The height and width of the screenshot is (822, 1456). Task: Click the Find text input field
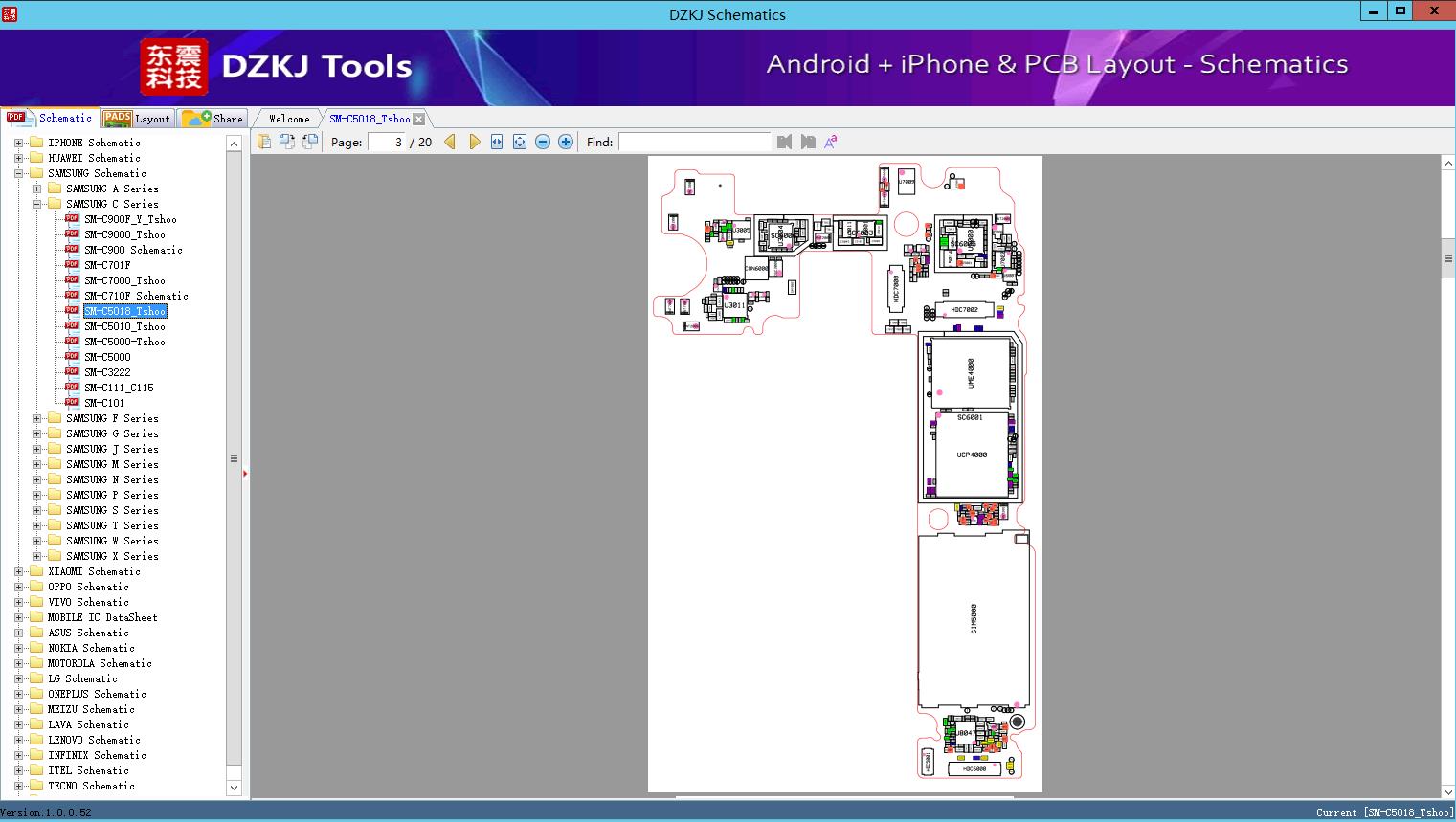[x=694, y=142]
